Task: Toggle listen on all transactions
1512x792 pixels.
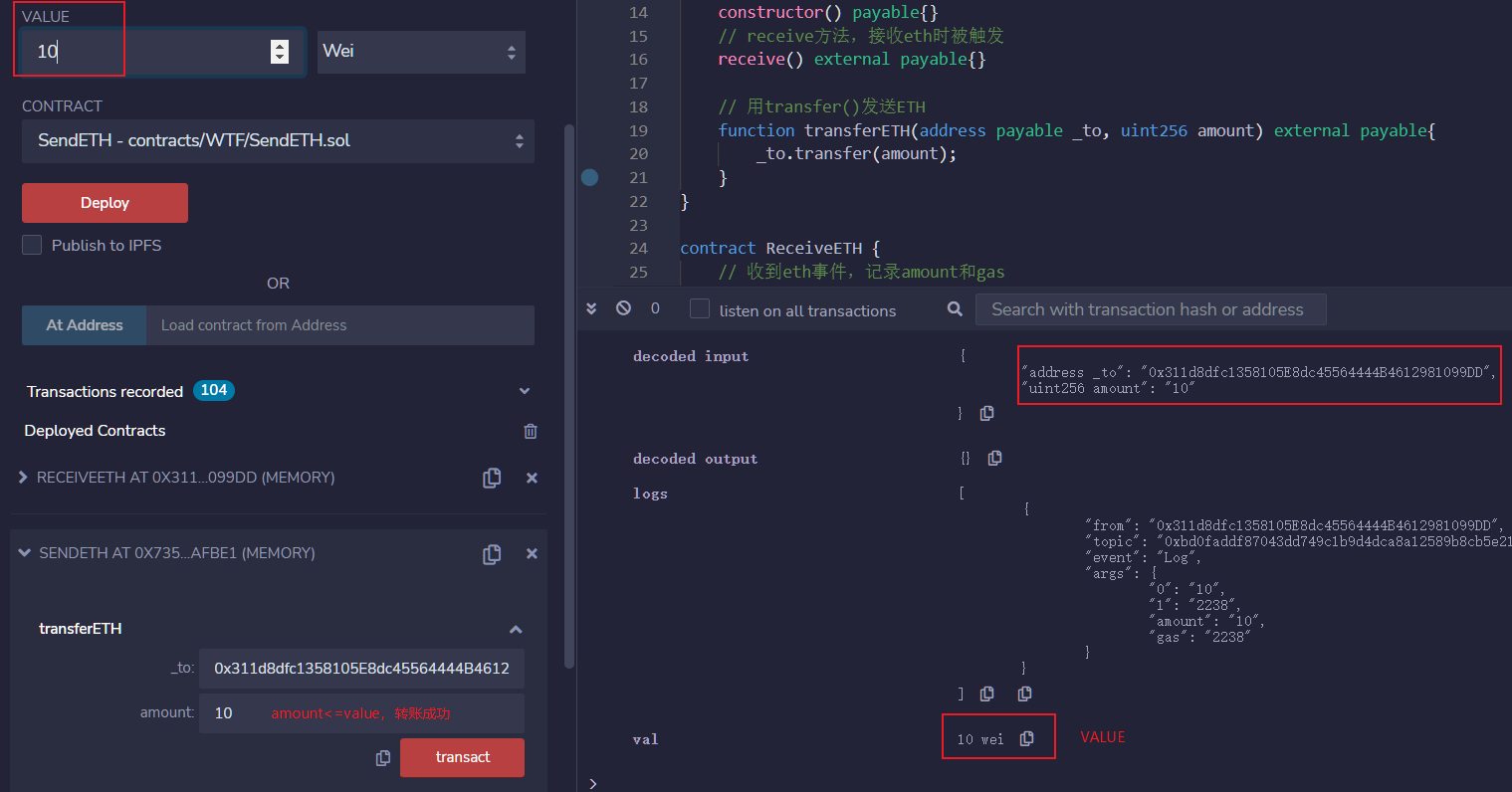Action: 700,309
